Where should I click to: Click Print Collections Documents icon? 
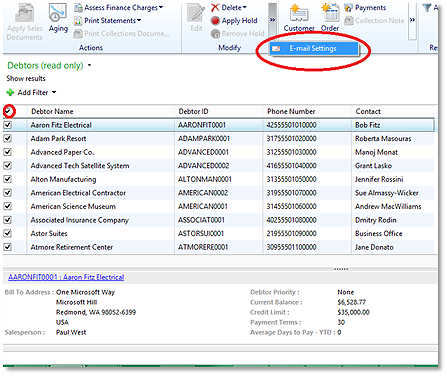pos(78,34)
